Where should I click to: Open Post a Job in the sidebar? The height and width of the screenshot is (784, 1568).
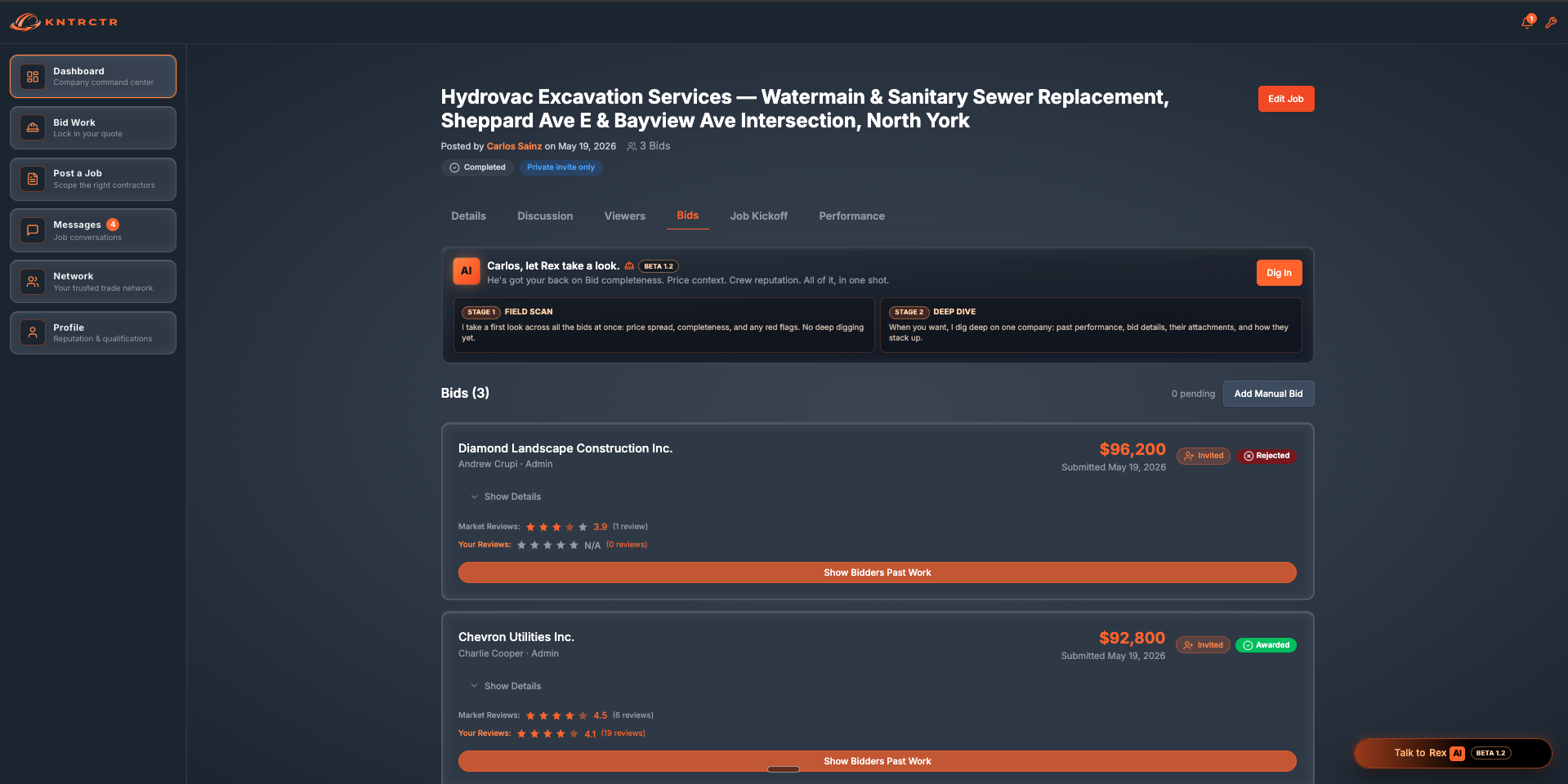[x=93, y=179]
